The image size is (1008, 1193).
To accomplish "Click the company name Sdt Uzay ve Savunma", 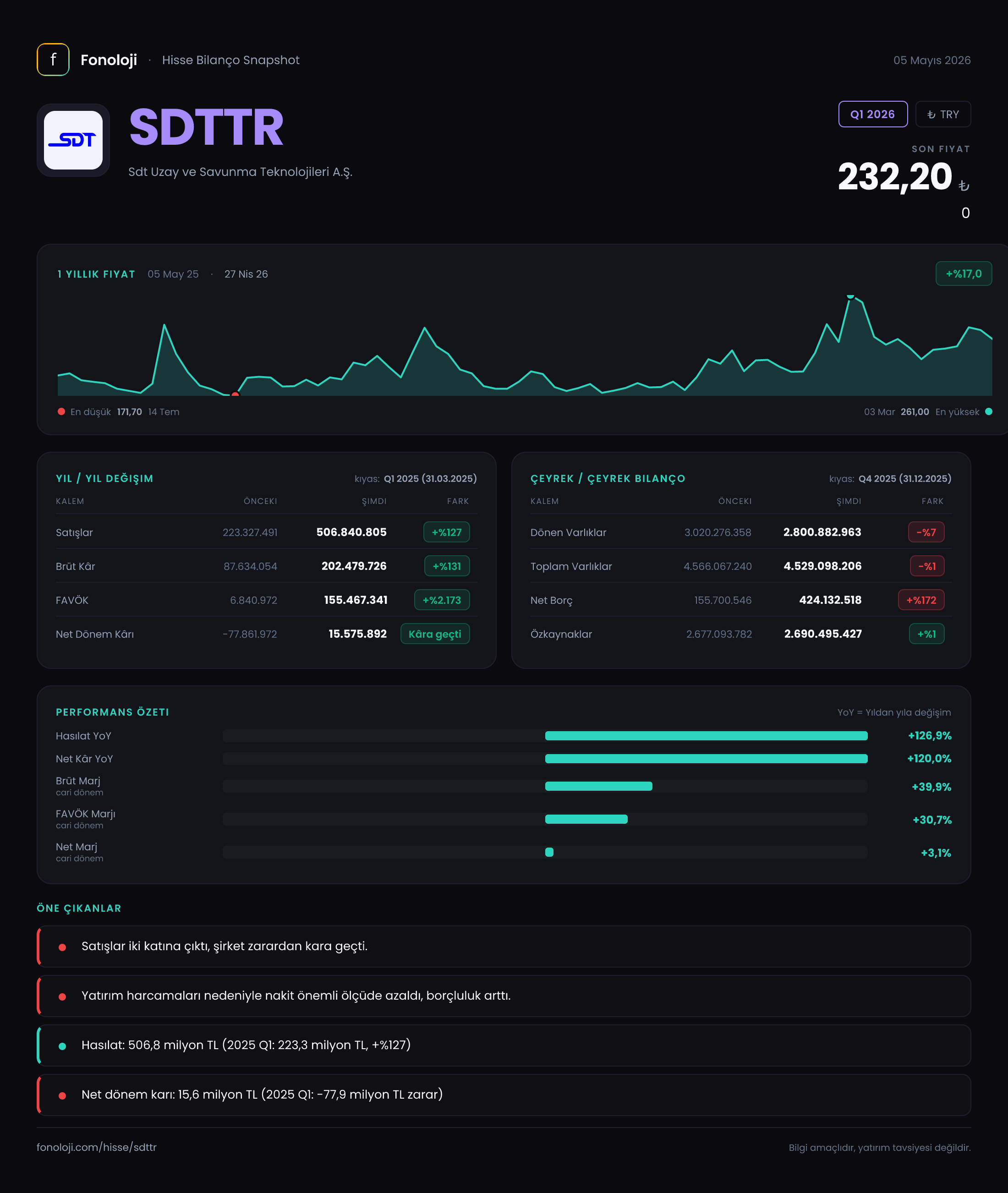I will point(240,171).
